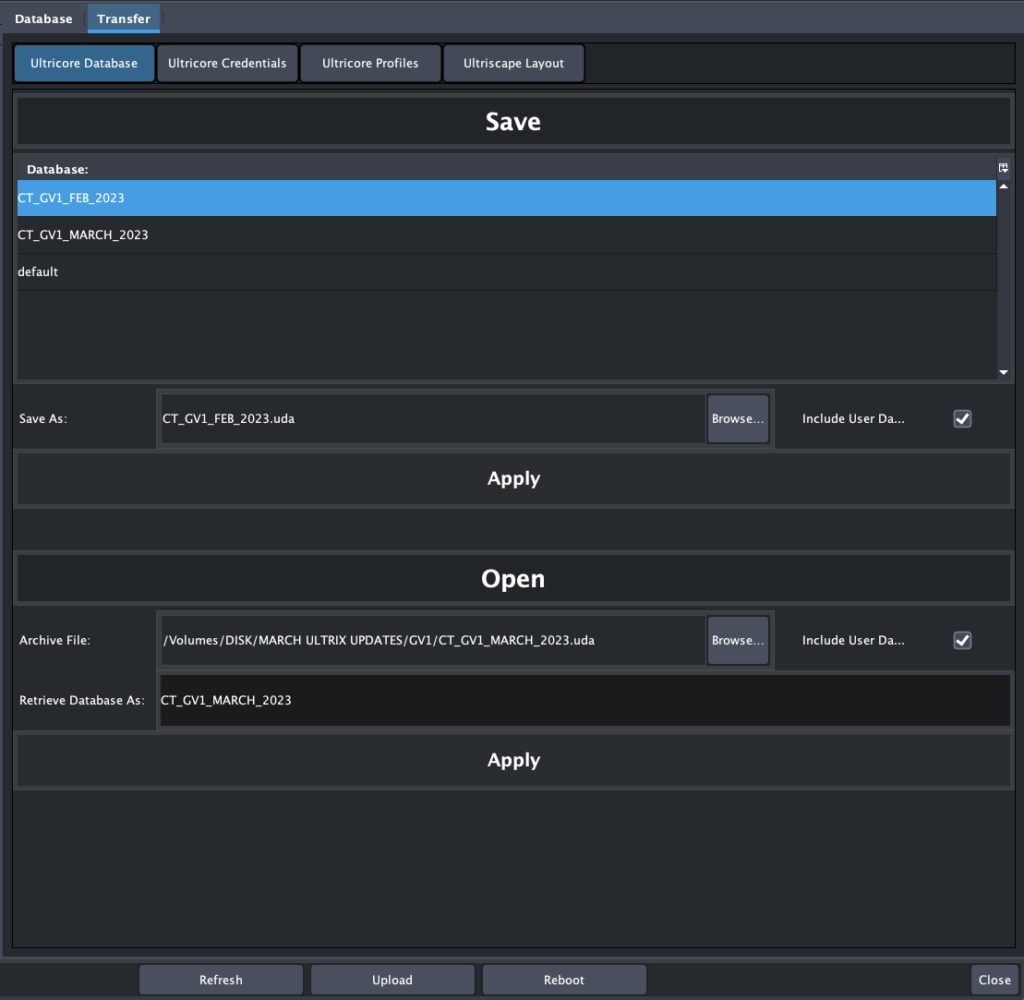The height and width of the screenshot is (1000, 1024).
Task: Click the Refresh button
Action: (x=220, y=979)
